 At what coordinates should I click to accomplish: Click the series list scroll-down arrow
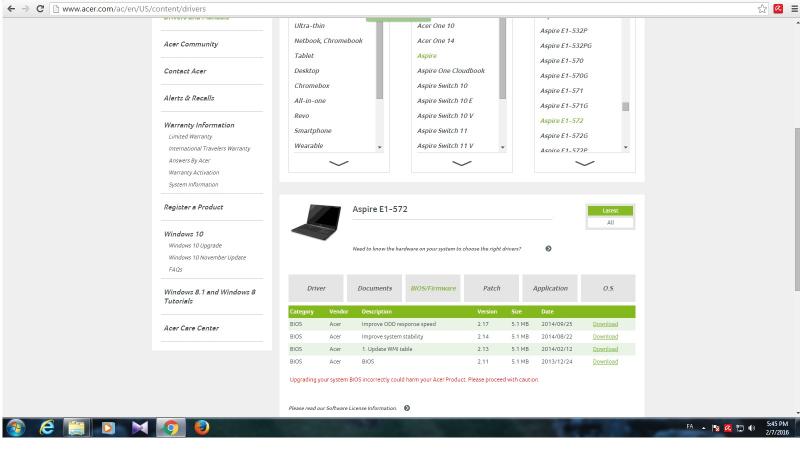coord(503,147)
